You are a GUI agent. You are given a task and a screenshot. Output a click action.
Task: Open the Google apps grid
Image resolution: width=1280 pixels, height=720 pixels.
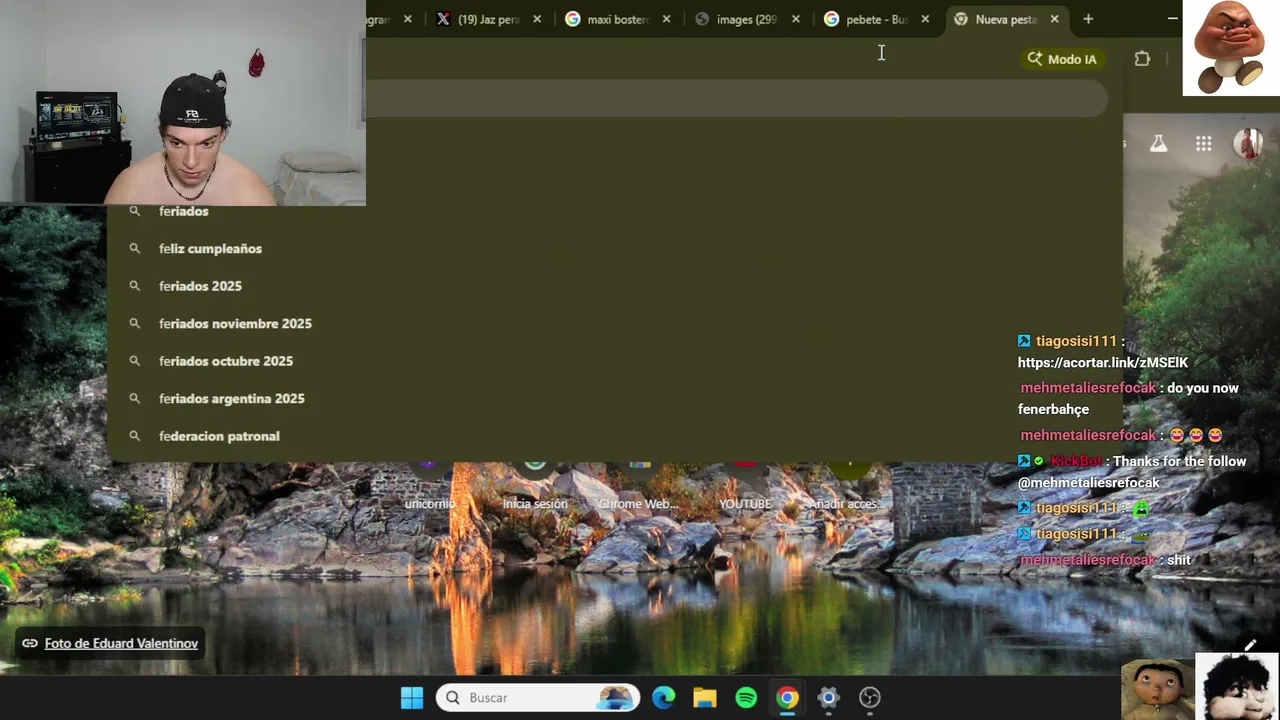pos(1203,144)
